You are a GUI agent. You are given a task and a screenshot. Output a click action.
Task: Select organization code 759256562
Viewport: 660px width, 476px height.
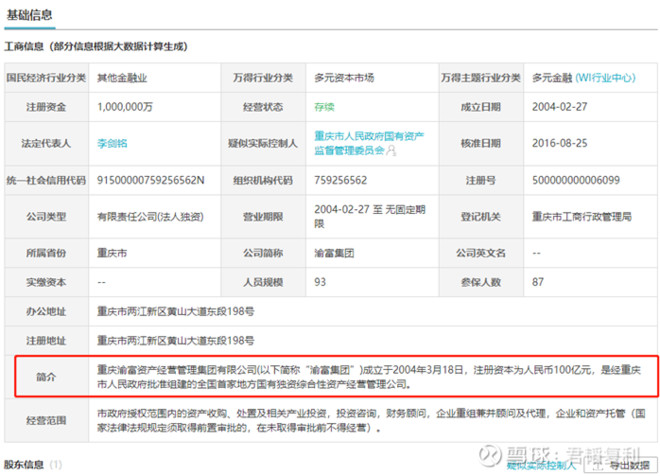(341, 181)
